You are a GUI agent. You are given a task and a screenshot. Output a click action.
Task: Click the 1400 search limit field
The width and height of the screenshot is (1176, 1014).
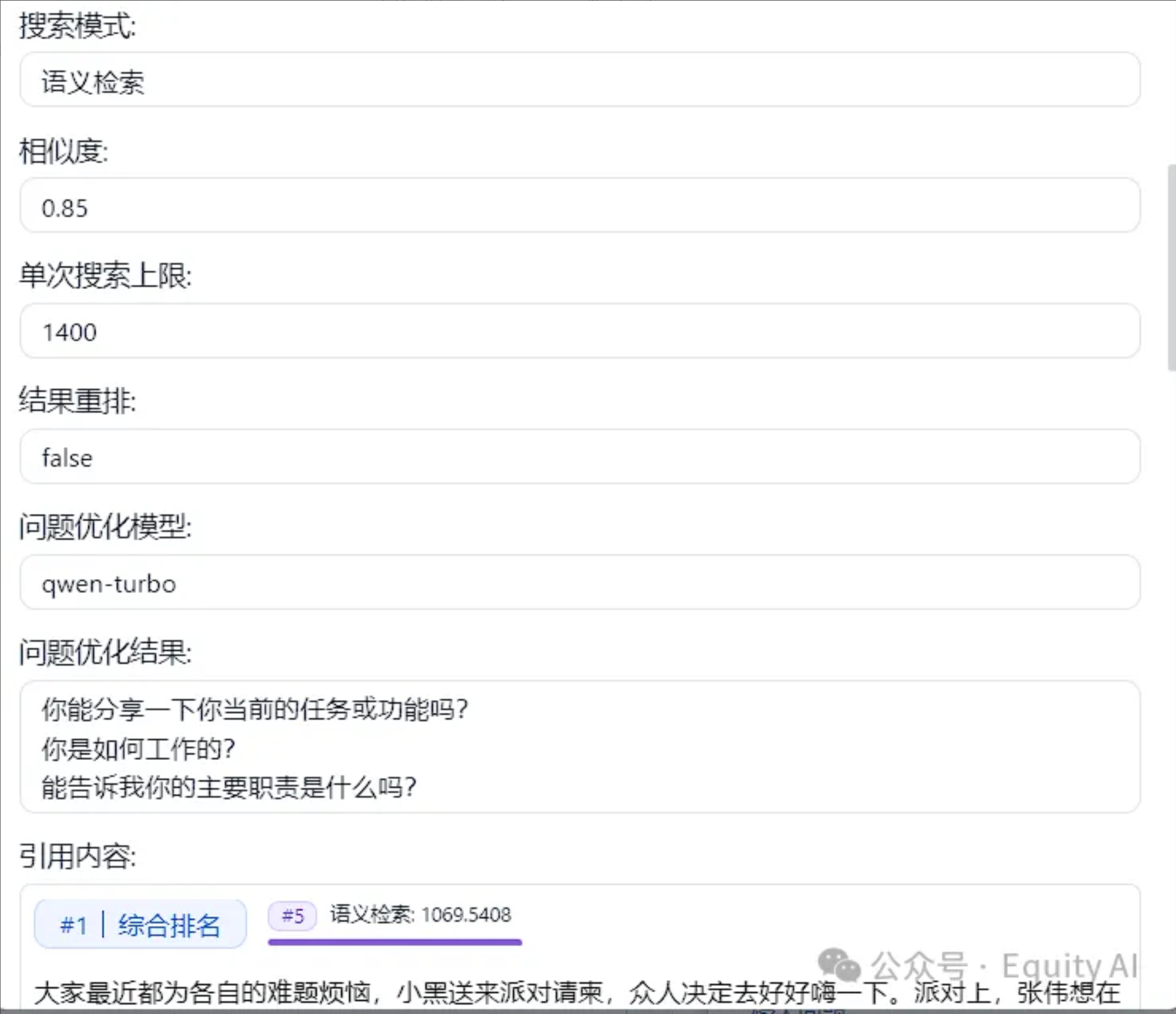(580, 331)
